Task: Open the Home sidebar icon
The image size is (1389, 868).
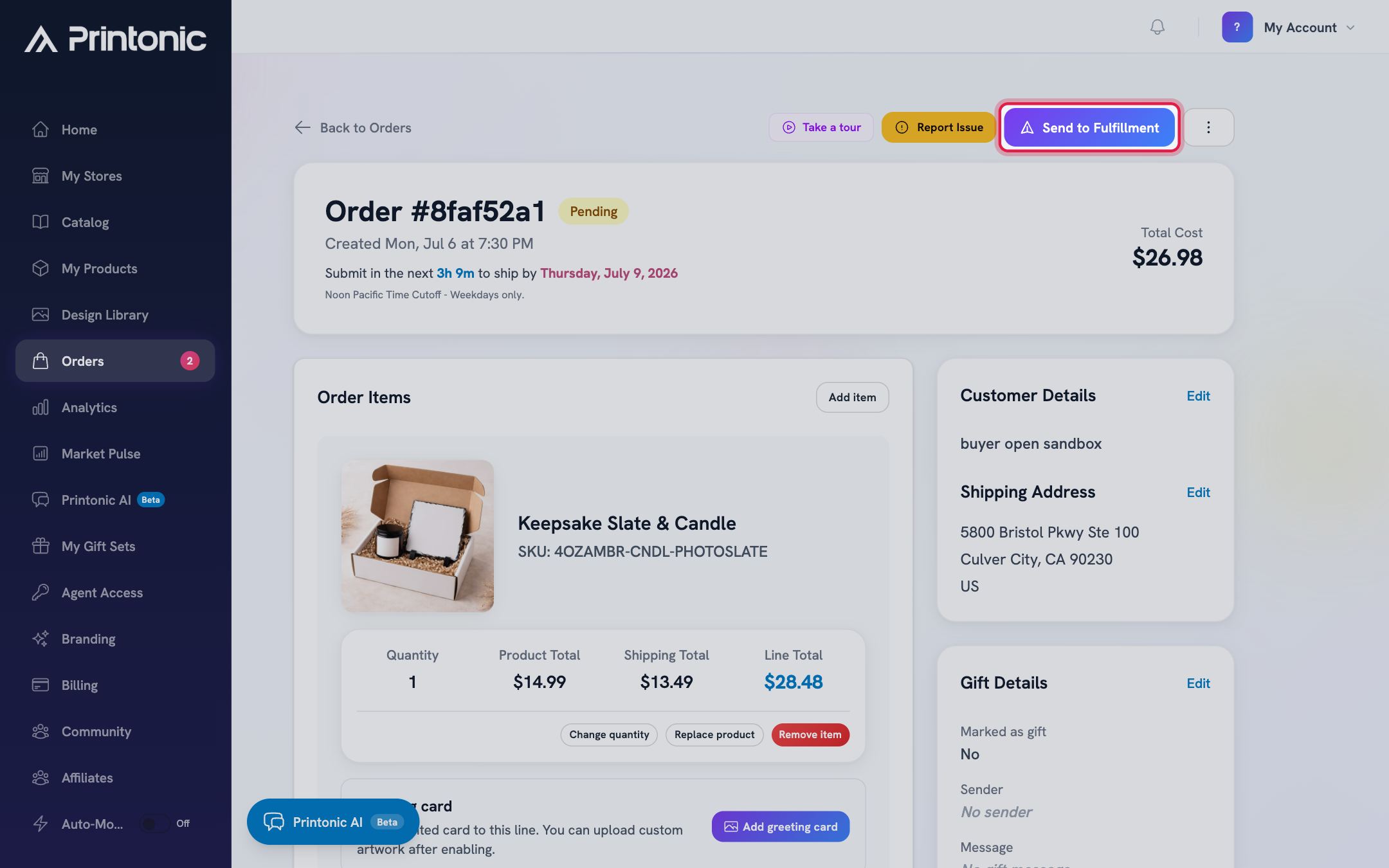Action: (41, 129)
